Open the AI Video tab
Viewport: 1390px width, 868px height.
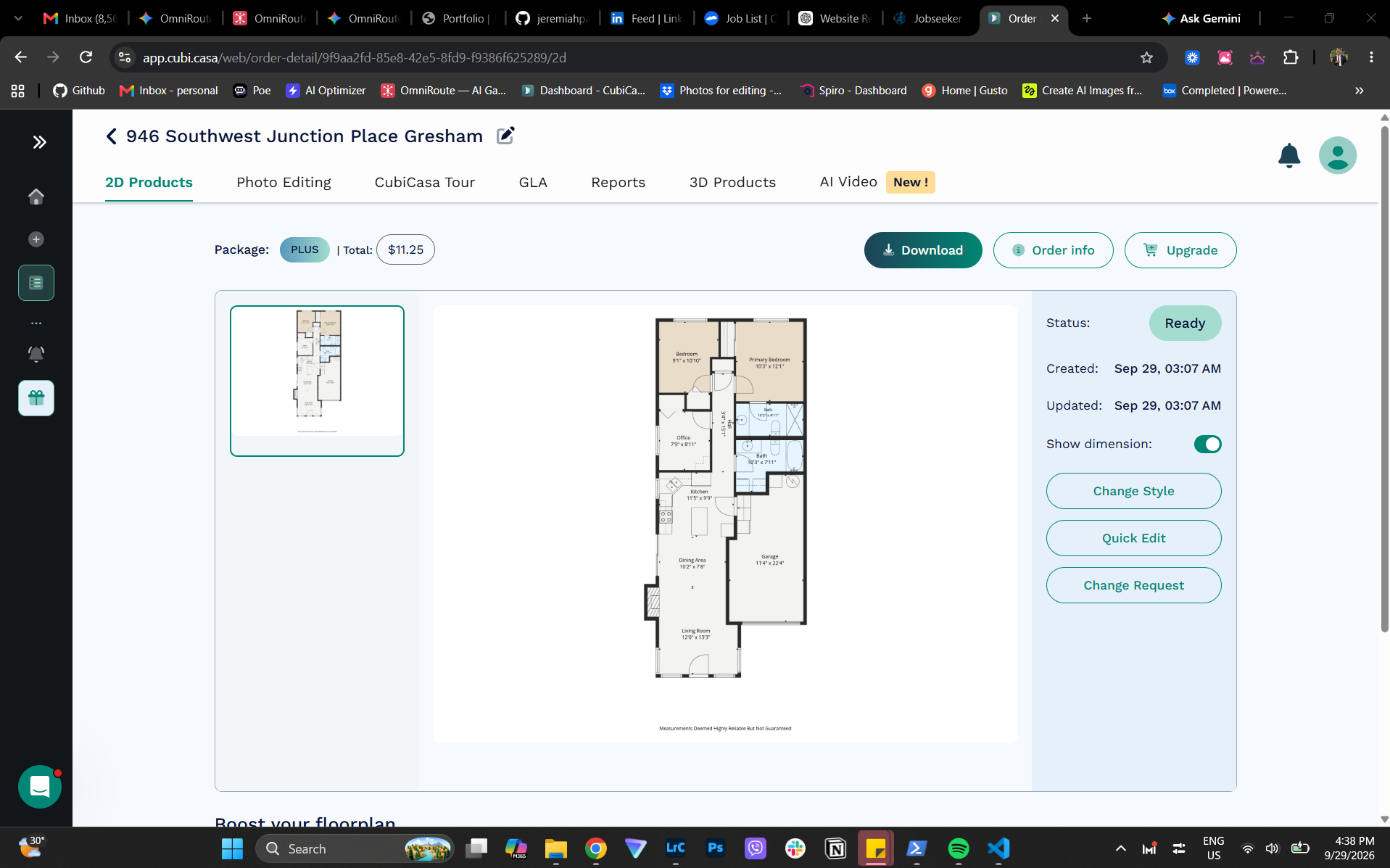click(x=848, y=182)
